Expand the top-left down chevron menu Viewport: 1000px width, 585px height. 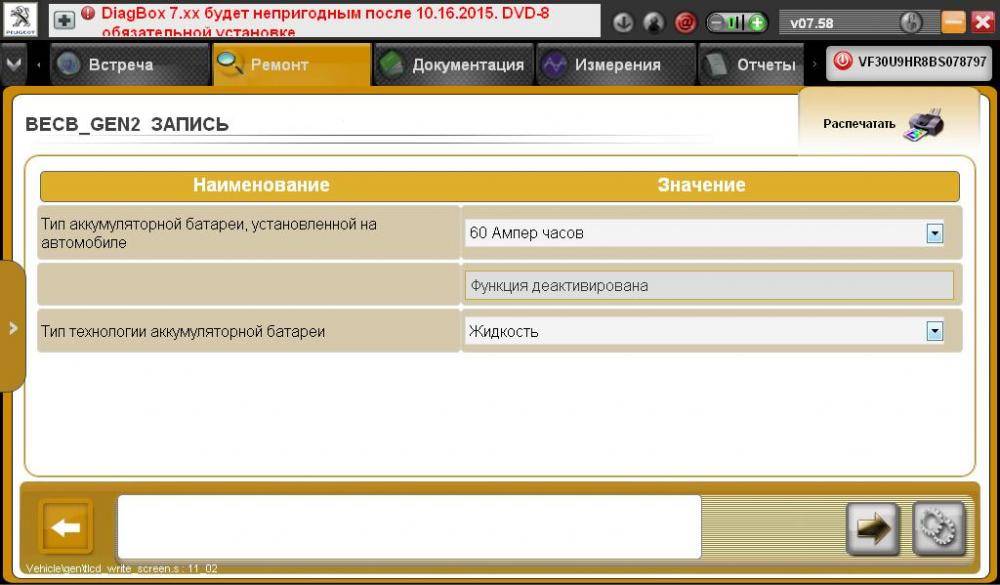point(13,63)
